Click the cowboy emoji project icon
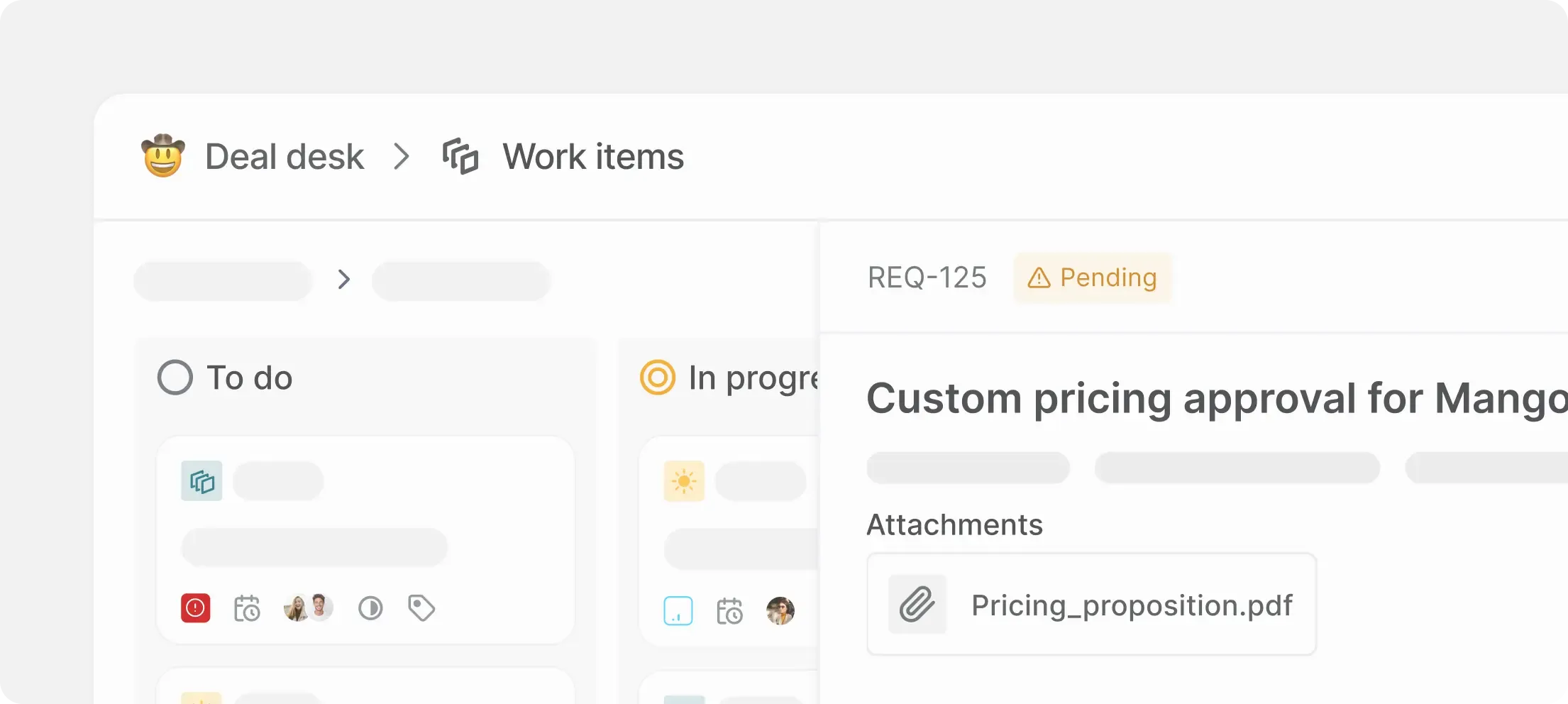The height and width of the screenshot is (704, 1568). pyautogui.click(x=163, y=156)
